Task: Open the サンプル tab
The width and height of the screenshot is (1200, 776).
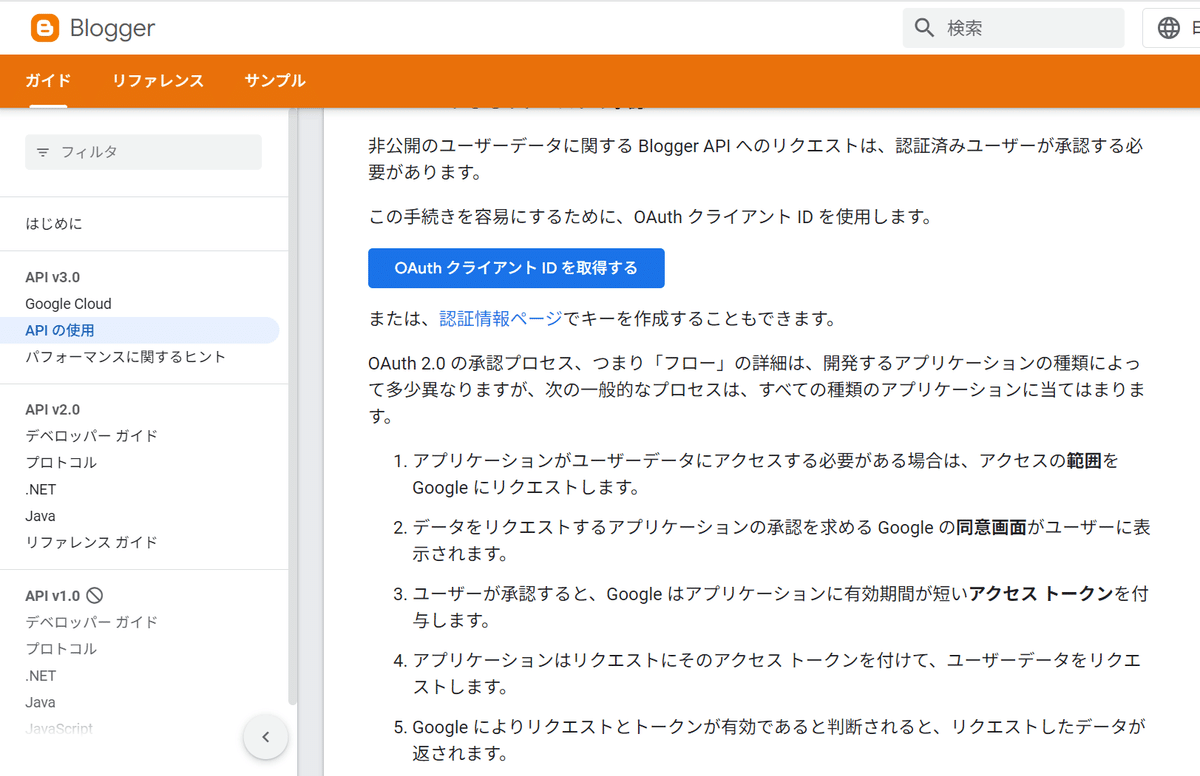Action: (x=275, y=81)
